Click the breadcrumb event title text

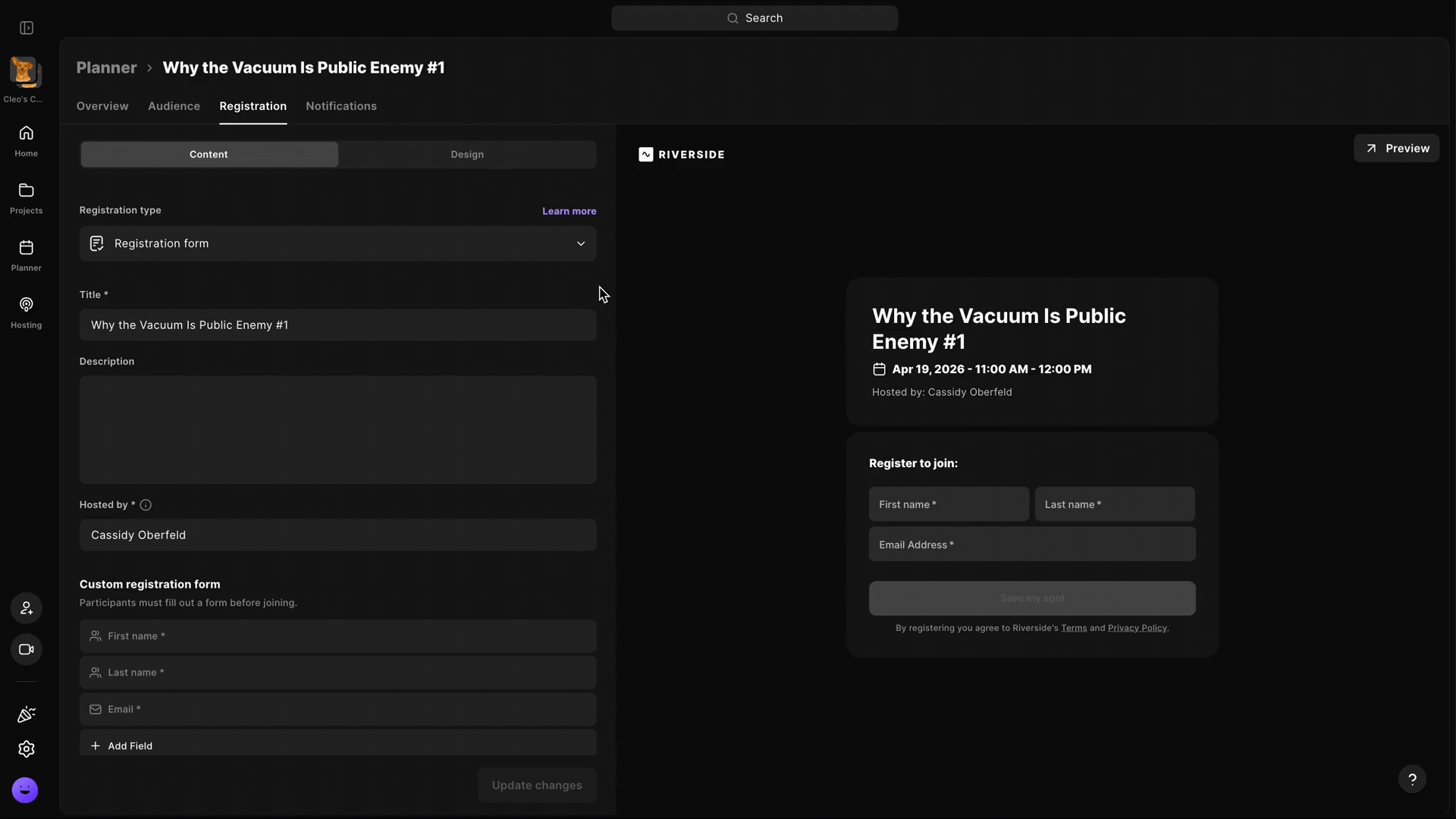point(303,67)
